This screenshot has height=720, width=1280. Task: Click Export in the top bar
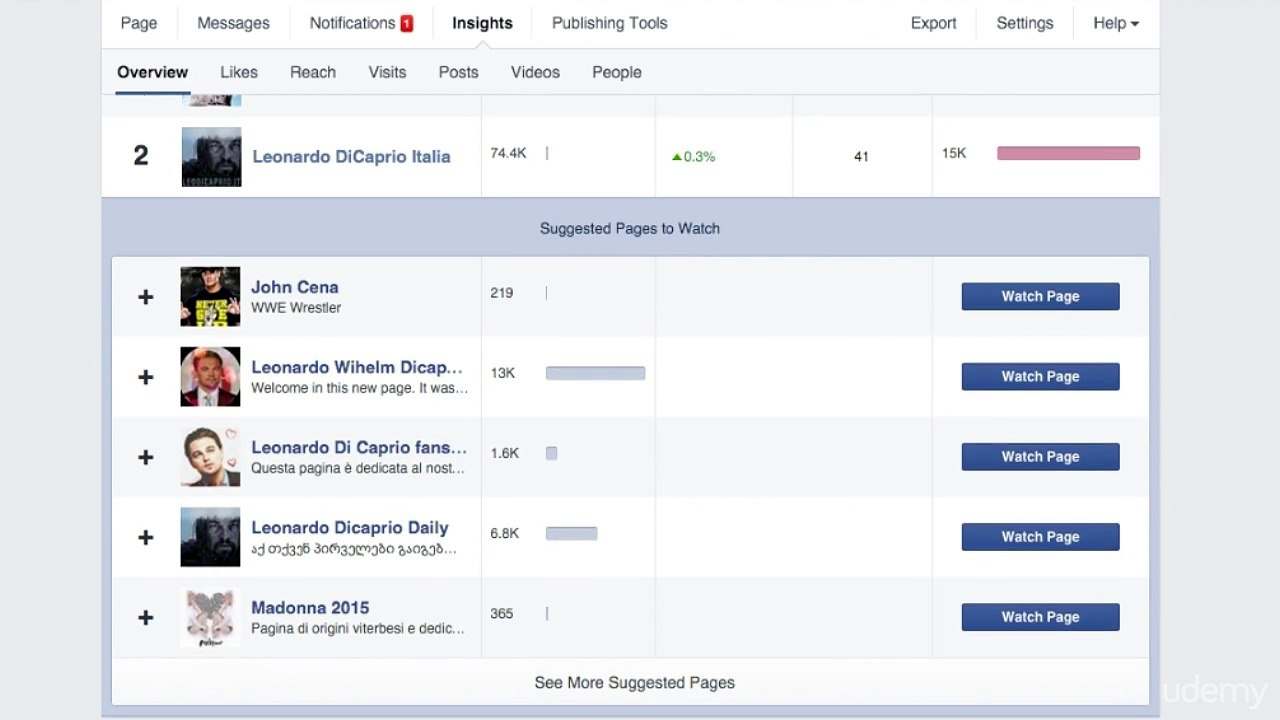(x=934, y=23)
